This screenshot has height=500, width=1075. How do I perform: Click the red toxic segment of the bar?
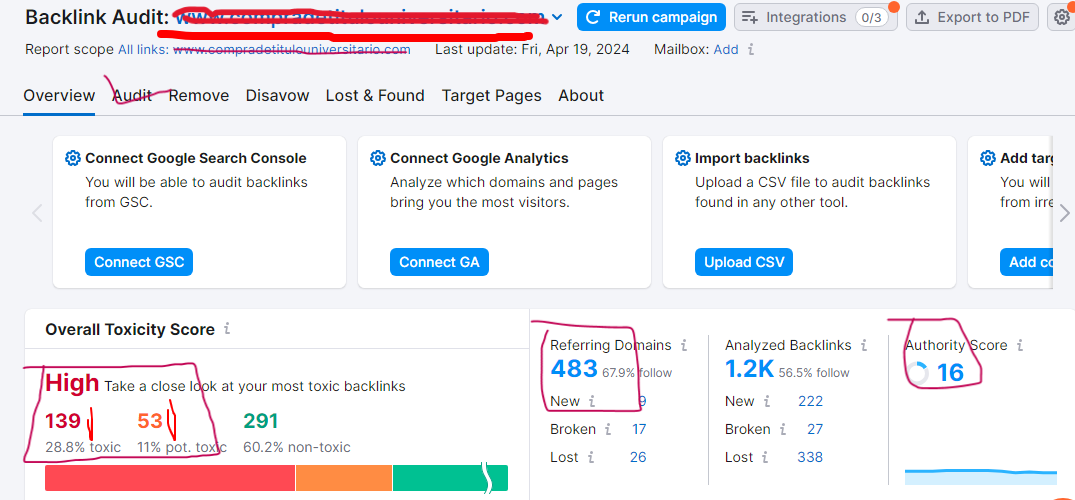tap(170, 478)
